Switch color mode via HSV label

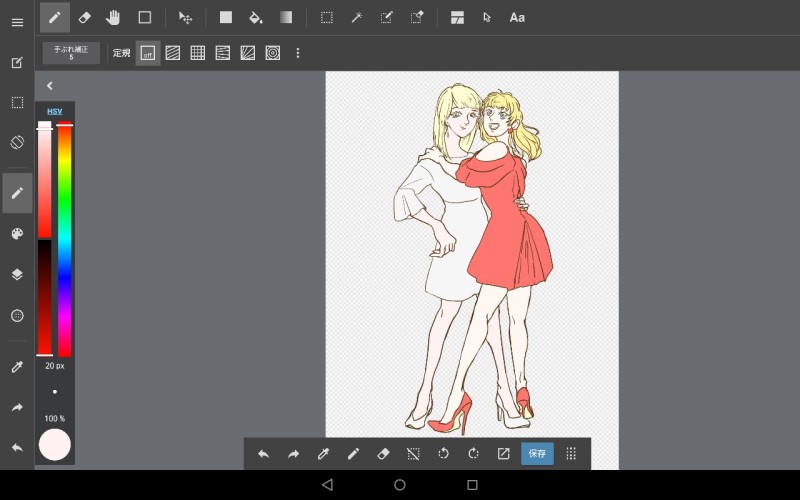click(54, 111)
